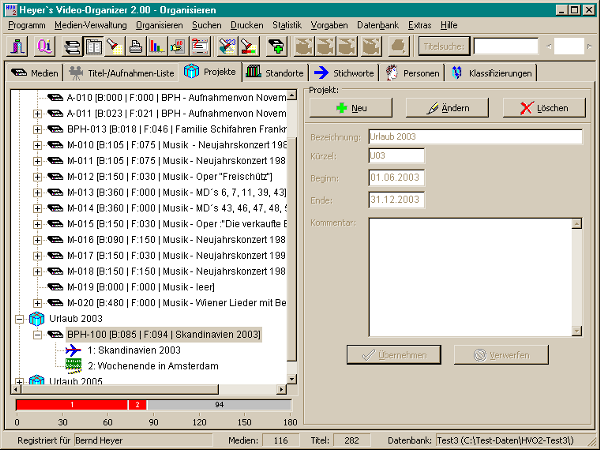Click the tape icon of M-019 entry
Image resolution: width=600 pixels, height=450 pixels.
(x=55, y=286)
